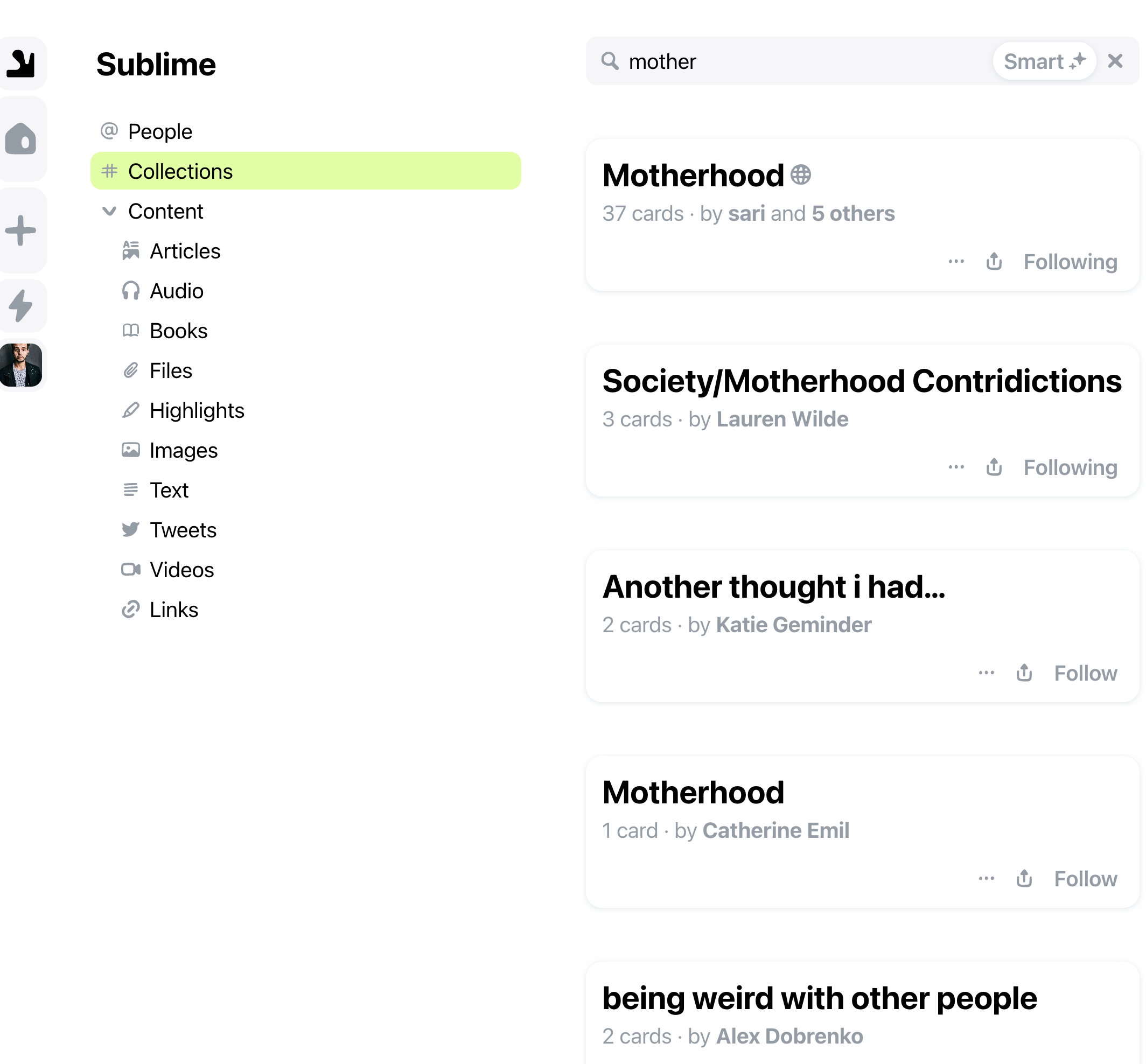Open the being weird with other people collection
1146x1064 pixels.
click(x=819, y=998)
